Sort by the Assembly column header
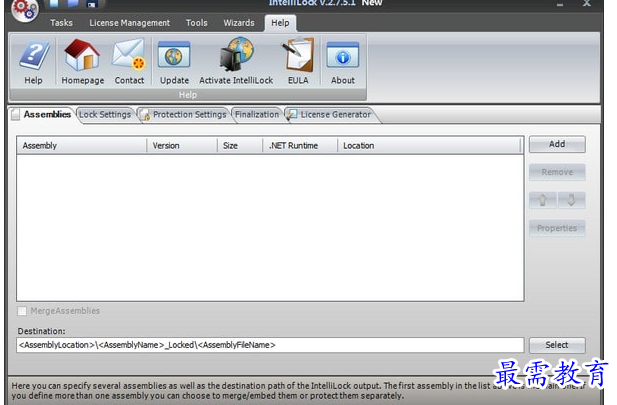Screen dimensions: 617x405 (82, 146)
